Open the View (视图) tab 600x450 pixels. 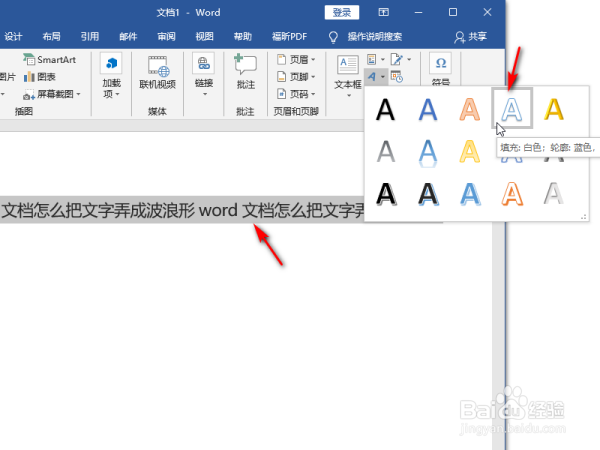(205, 36)
